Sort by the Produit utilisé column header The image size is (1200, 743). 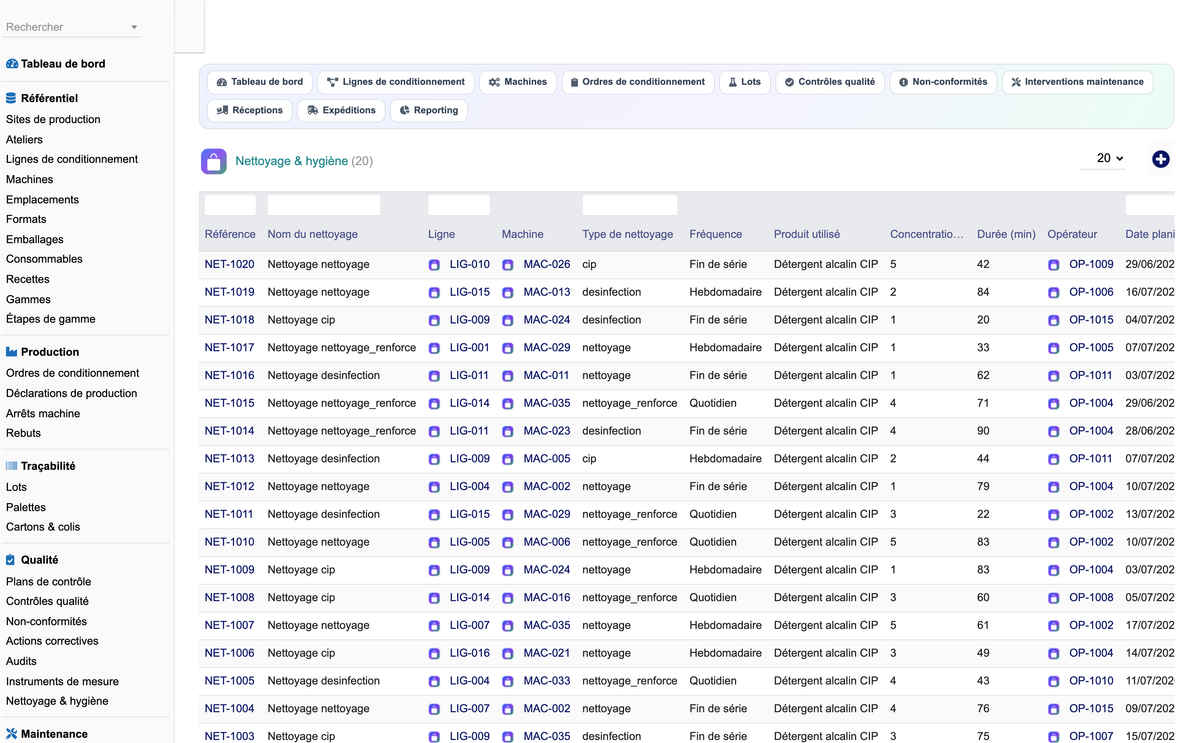point(807,235)
